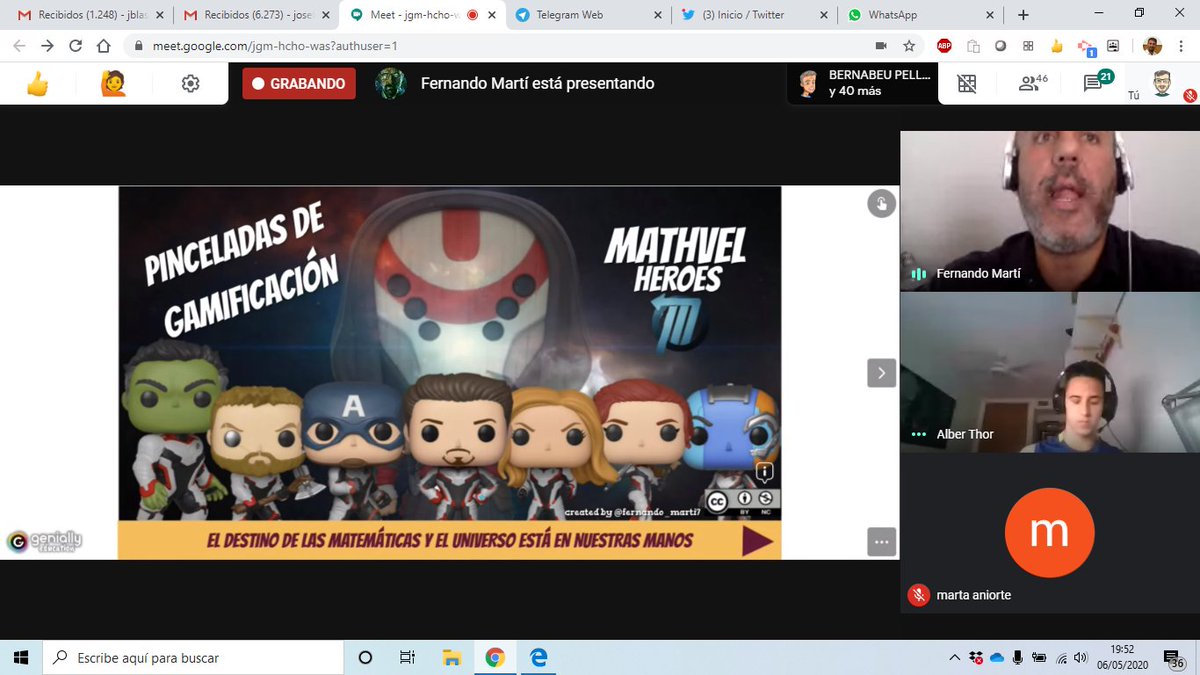Click Fernando Martí está presentando label
This screenshot has height=675, width=1200.
click(537, 84)
